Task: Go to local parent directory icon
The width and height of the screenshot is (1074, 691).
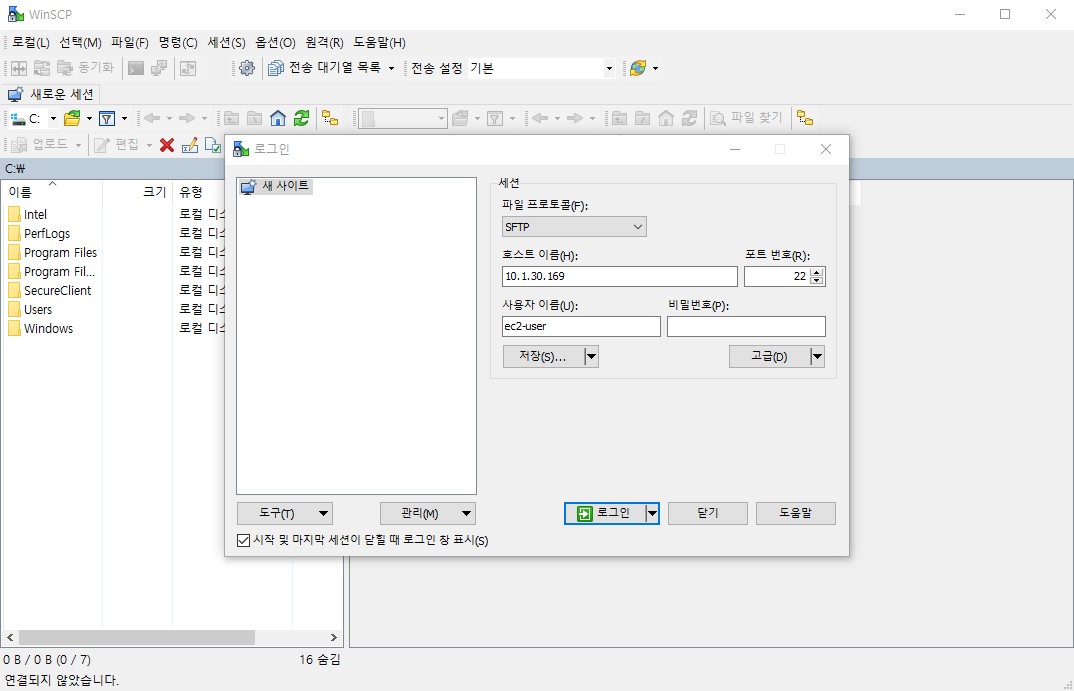Action: [232, 118]
